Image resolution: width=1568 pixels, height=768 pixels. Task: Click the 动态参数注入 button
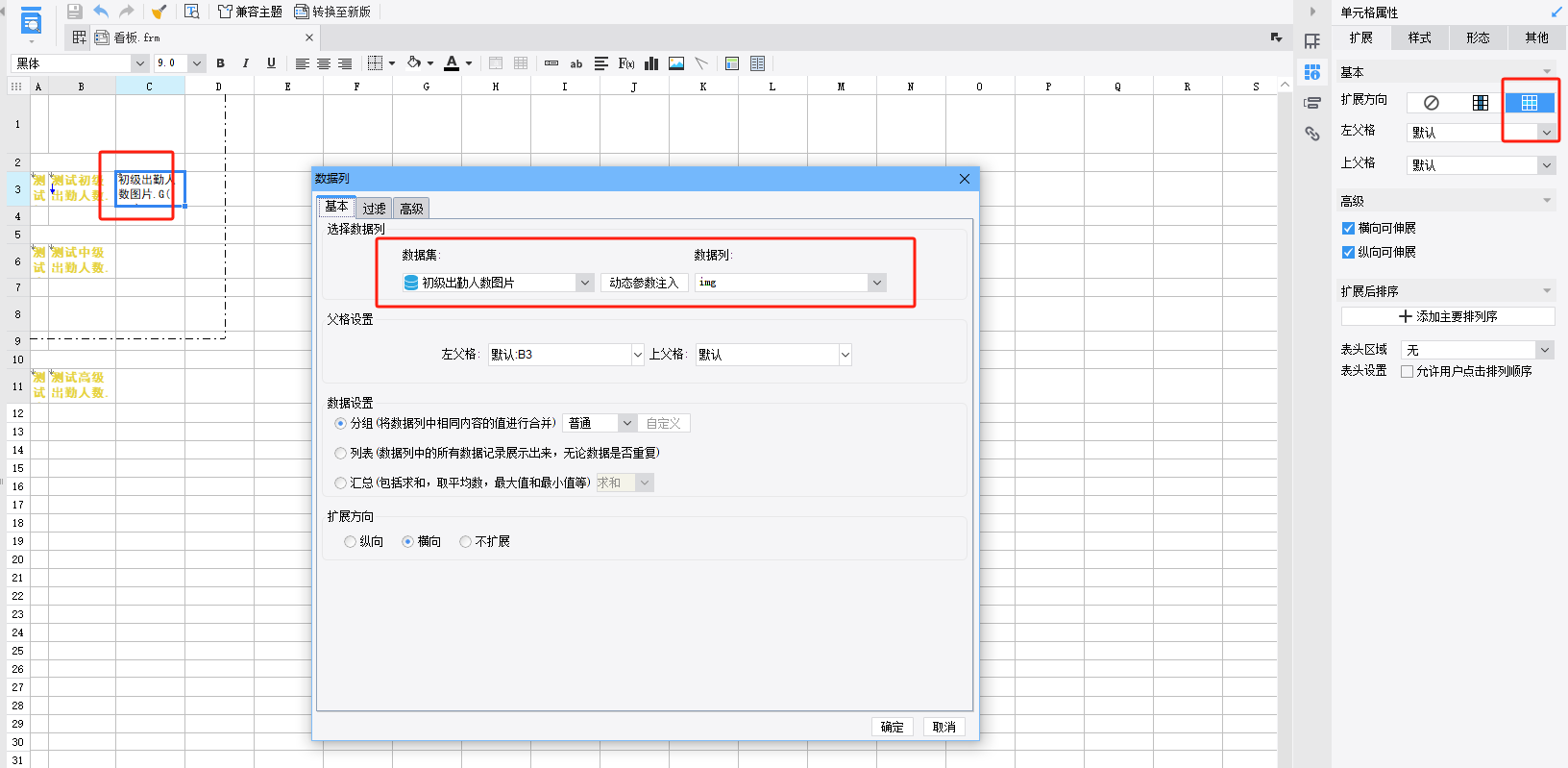(644, 283)
